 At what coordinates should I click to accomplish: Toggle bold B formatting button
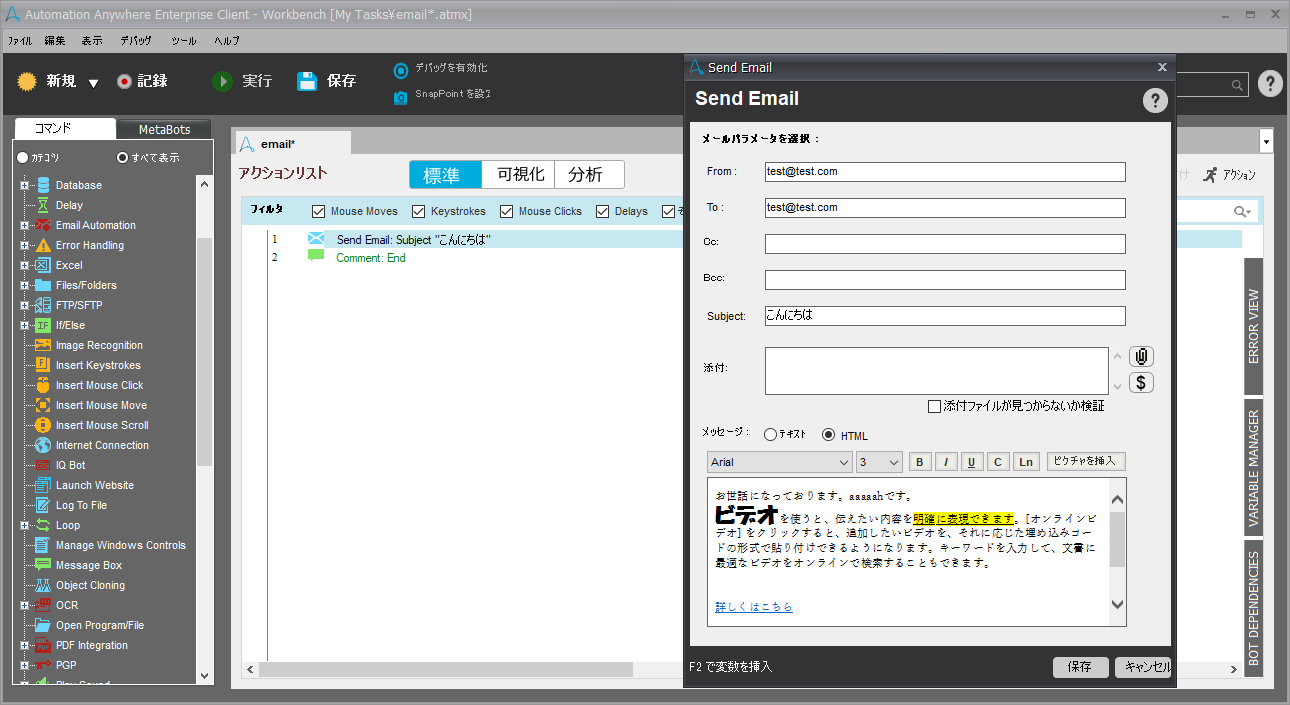[920, 462]
